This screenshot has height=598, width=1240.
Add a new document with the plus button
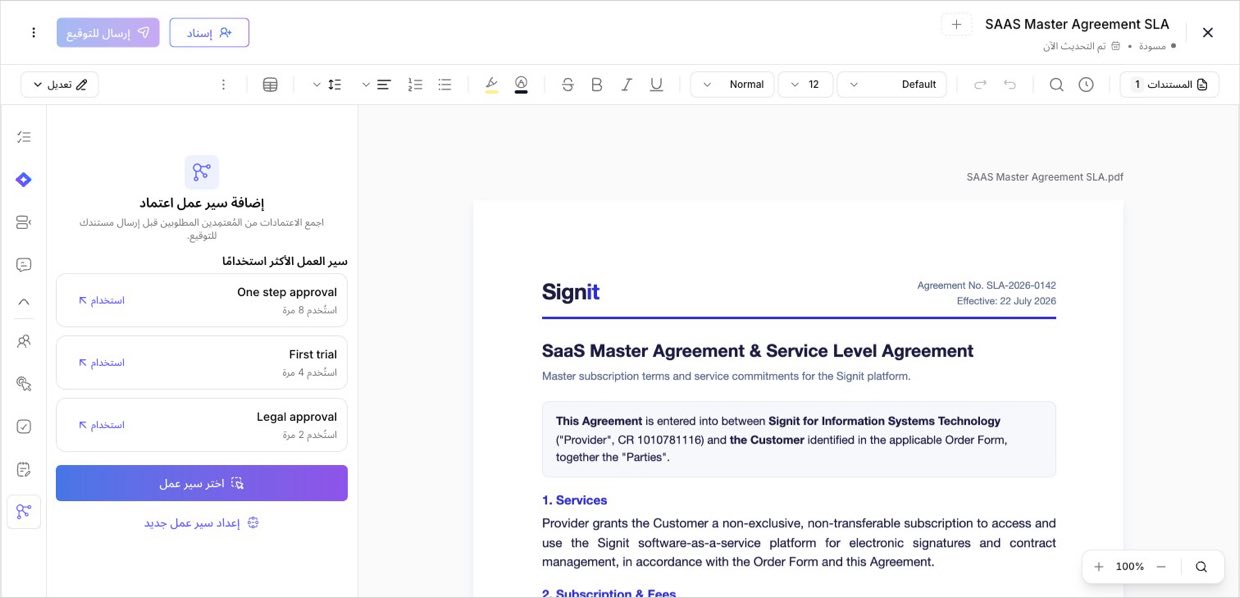click(956, 24)
